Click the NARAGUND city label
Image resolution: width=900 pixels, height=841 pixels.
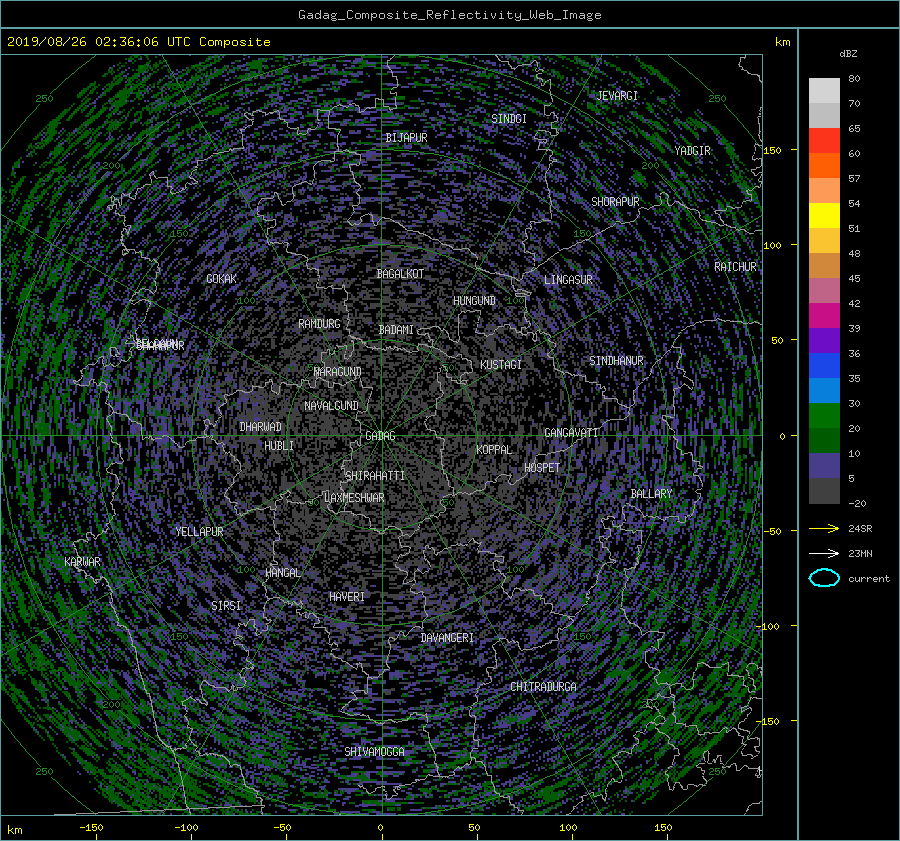pos(338,372)
